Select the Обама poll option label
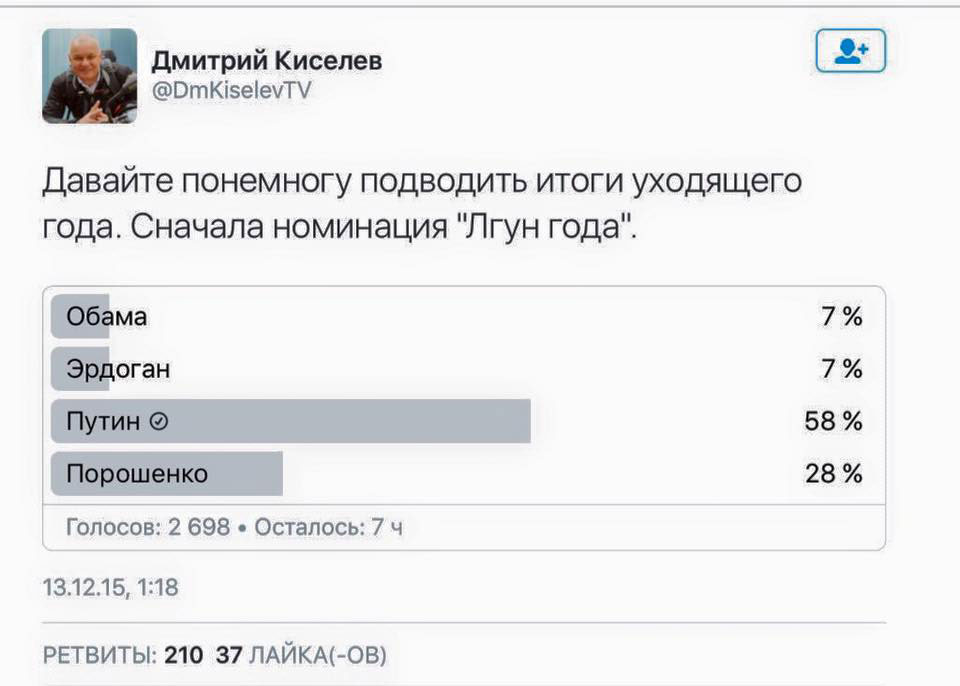The width and height of the screenshot is (960, 686). pos(107,317)
